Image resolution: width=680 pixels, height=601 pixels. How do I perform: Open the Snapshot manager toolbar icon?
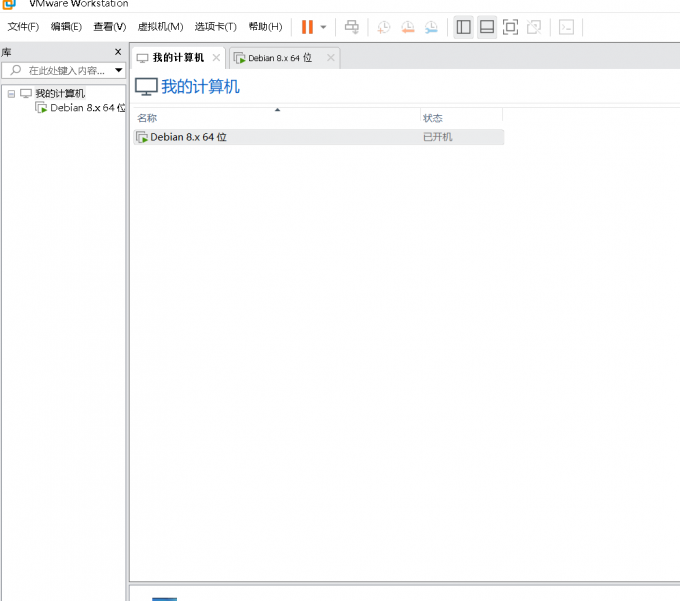point(431,27)
